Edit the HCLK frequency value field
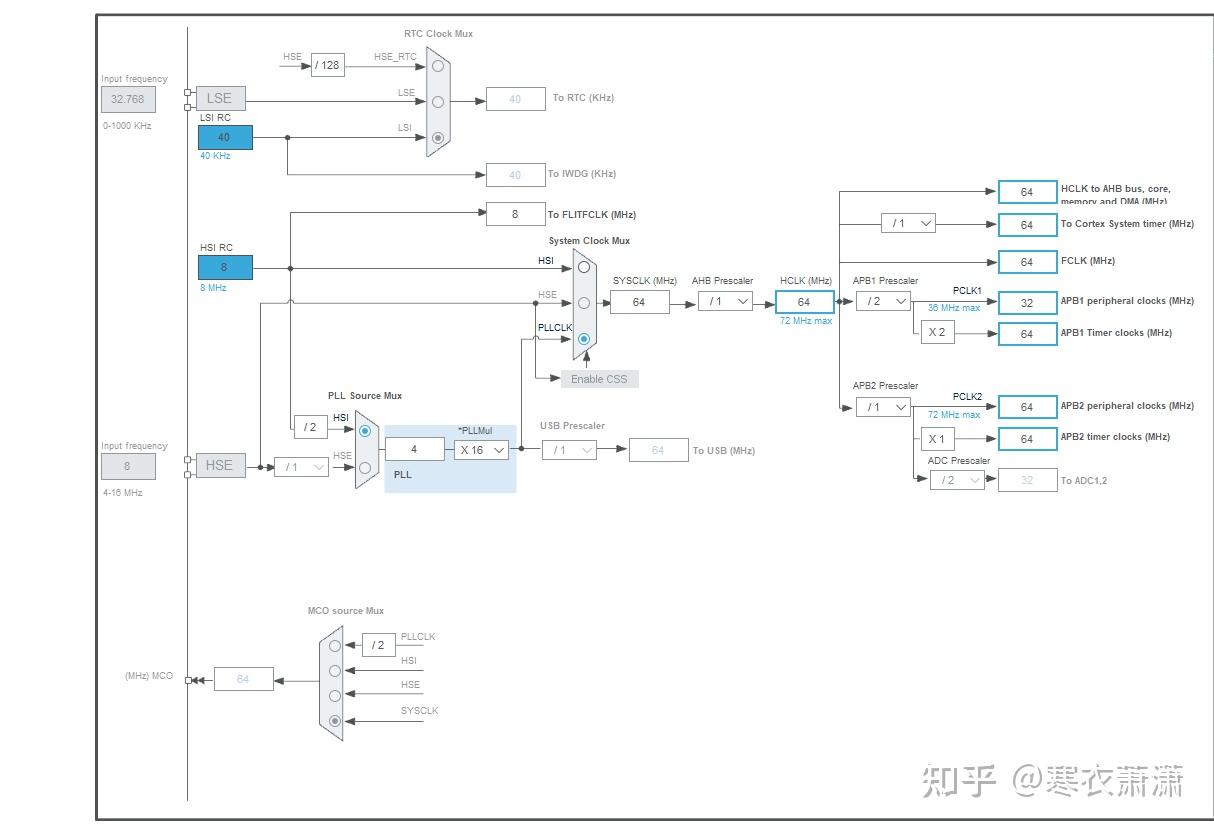The height and width of the screenshot is (829, 1214). coord(804,301)
